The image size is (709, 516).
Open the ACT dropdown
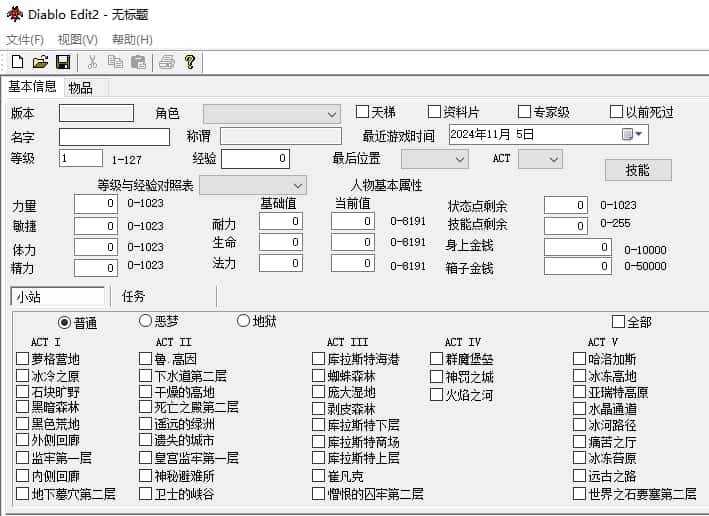(540, 159)
